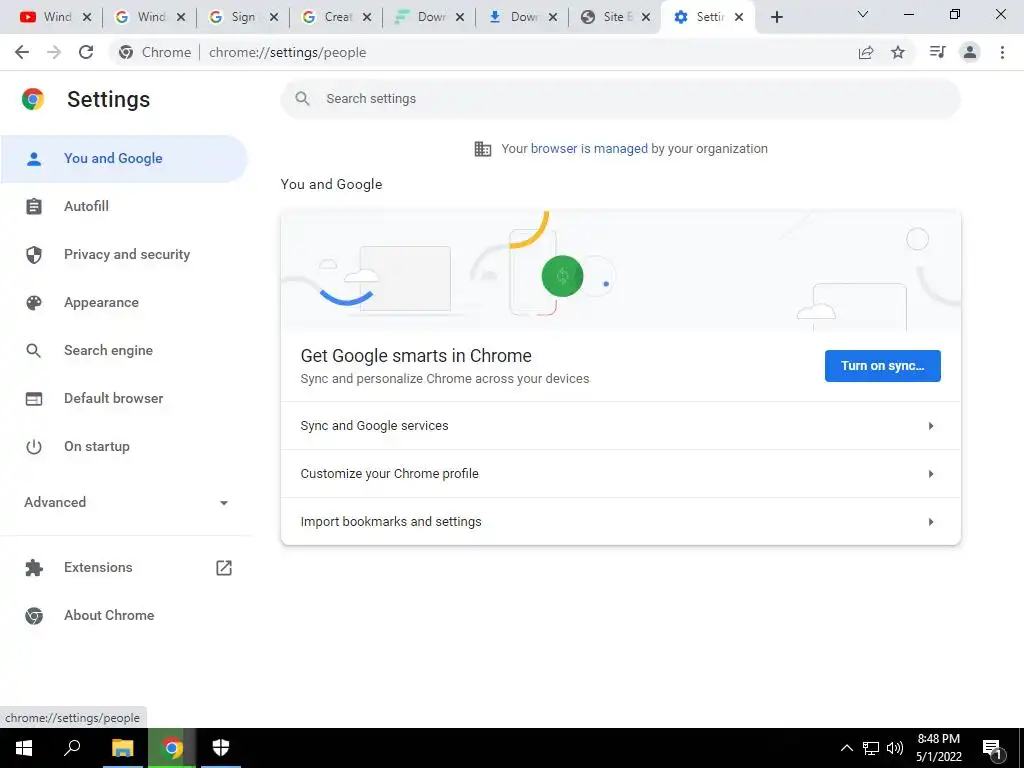Image resolution: width=1024 pixels, height=768 pixels.
Task: Open Default browser settings
Action: 123,398
